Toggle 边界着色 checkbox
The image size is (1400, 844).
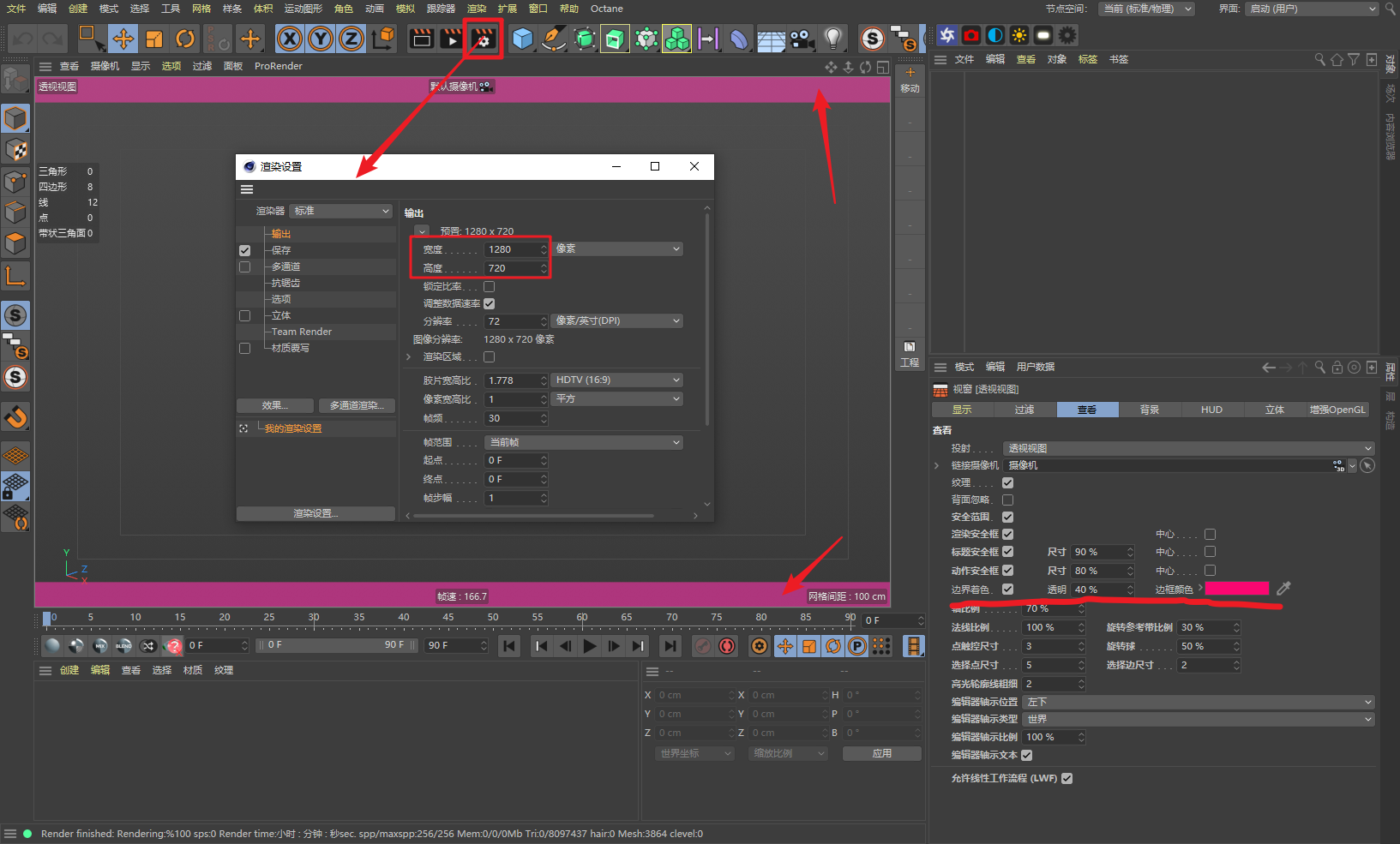[x=1008, y=589]
